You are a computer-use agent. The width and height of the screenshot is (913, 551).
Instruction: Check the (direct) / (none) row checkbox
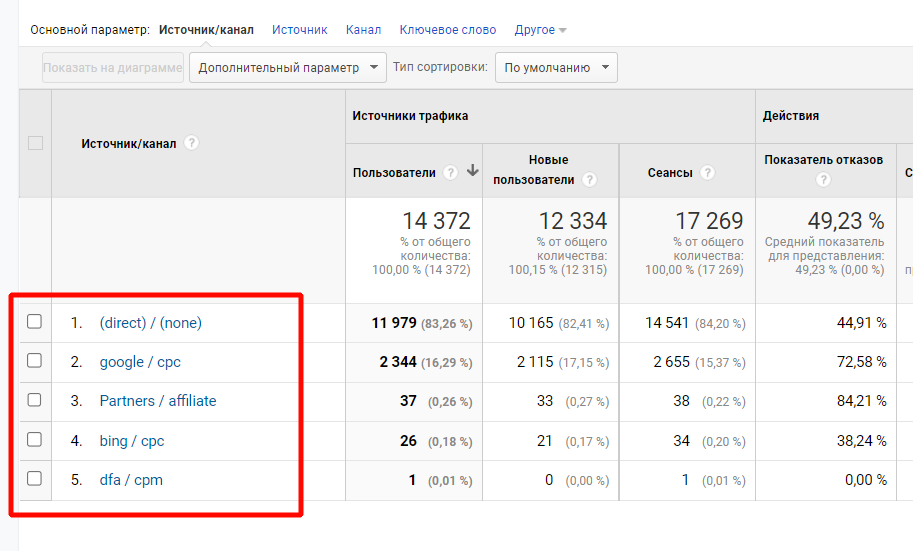pos(35,322)
